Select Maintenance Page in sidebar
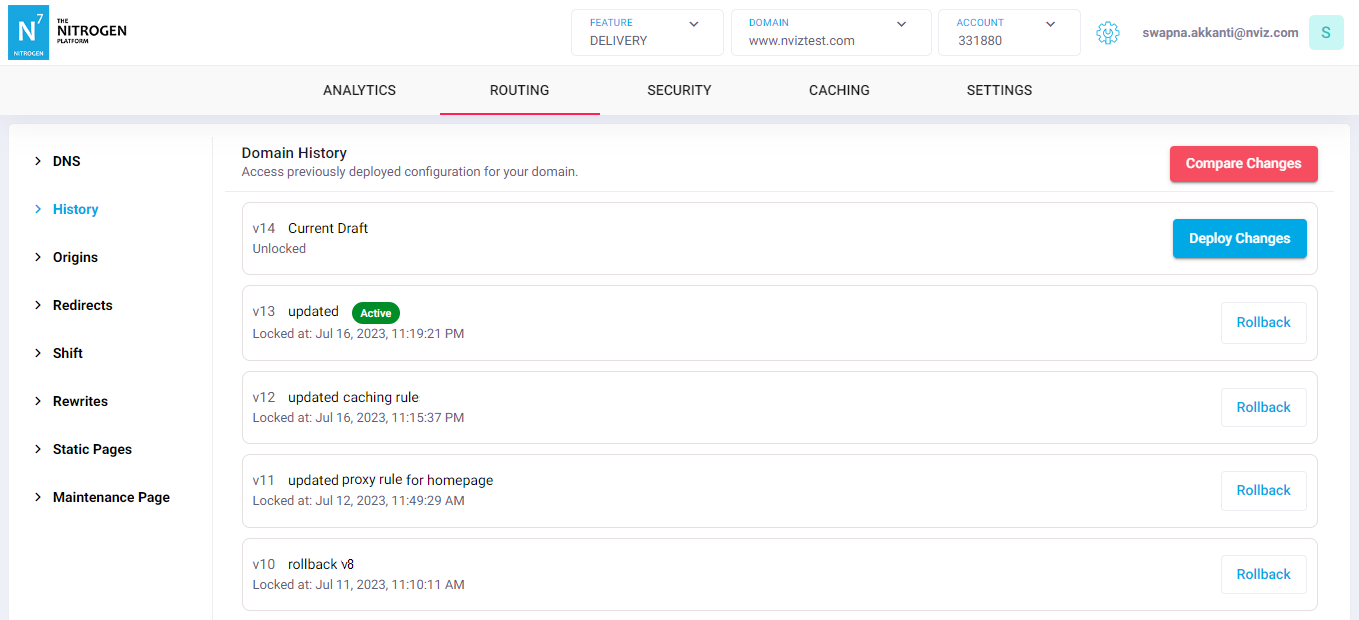 pos(111,497)
